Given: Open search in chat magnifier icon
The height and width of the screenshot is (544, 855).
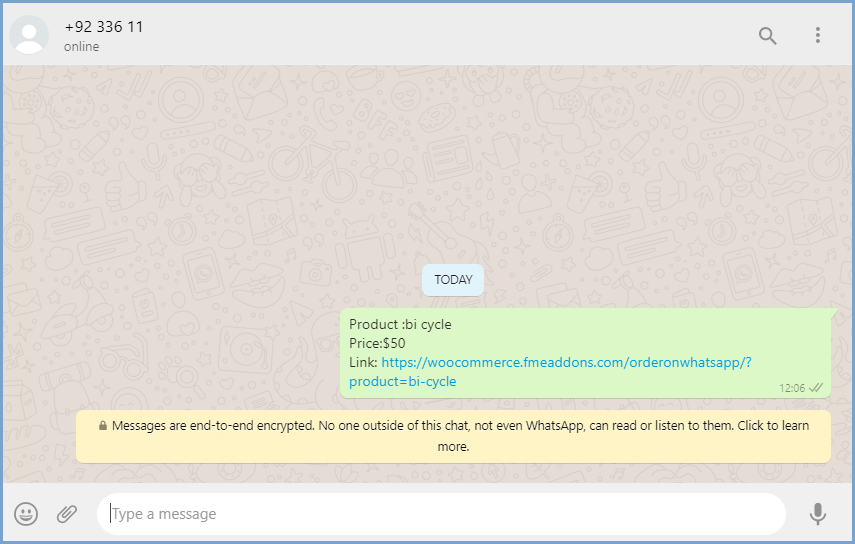Looking at the screenshot, I should coord(767,35).
